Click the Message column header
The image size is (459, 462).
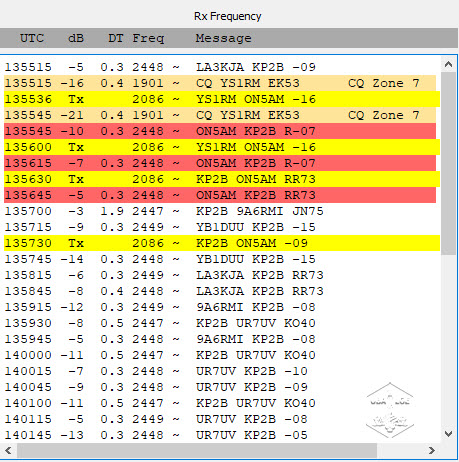click(223, 38)
